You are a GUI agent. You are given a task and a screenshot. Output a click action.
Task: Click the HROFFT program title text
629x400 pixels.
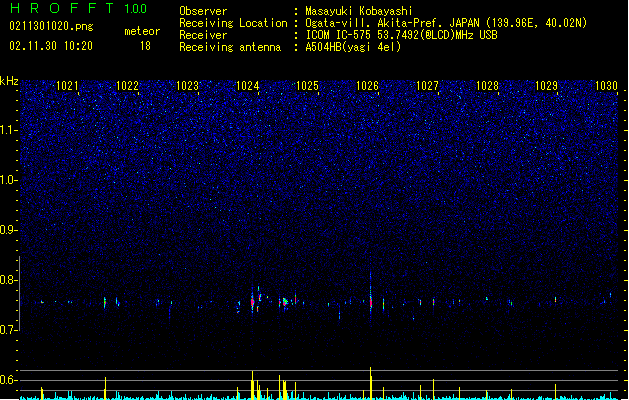pyautogui.click(x=62, y=8)
